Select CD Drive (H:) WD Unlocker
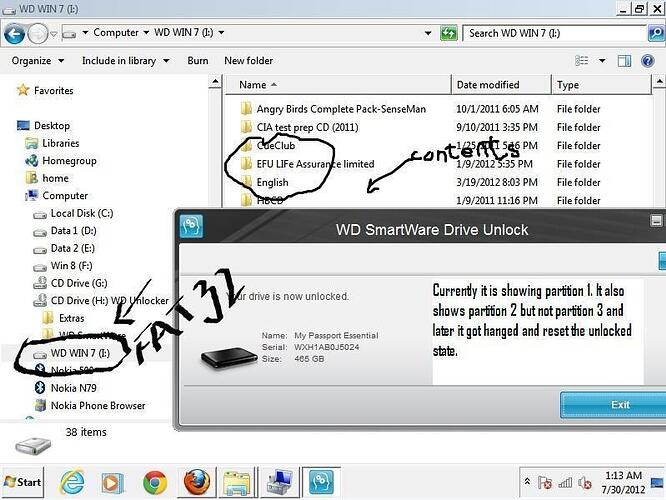This screenshot has height=500, width=666. [101, 300]
